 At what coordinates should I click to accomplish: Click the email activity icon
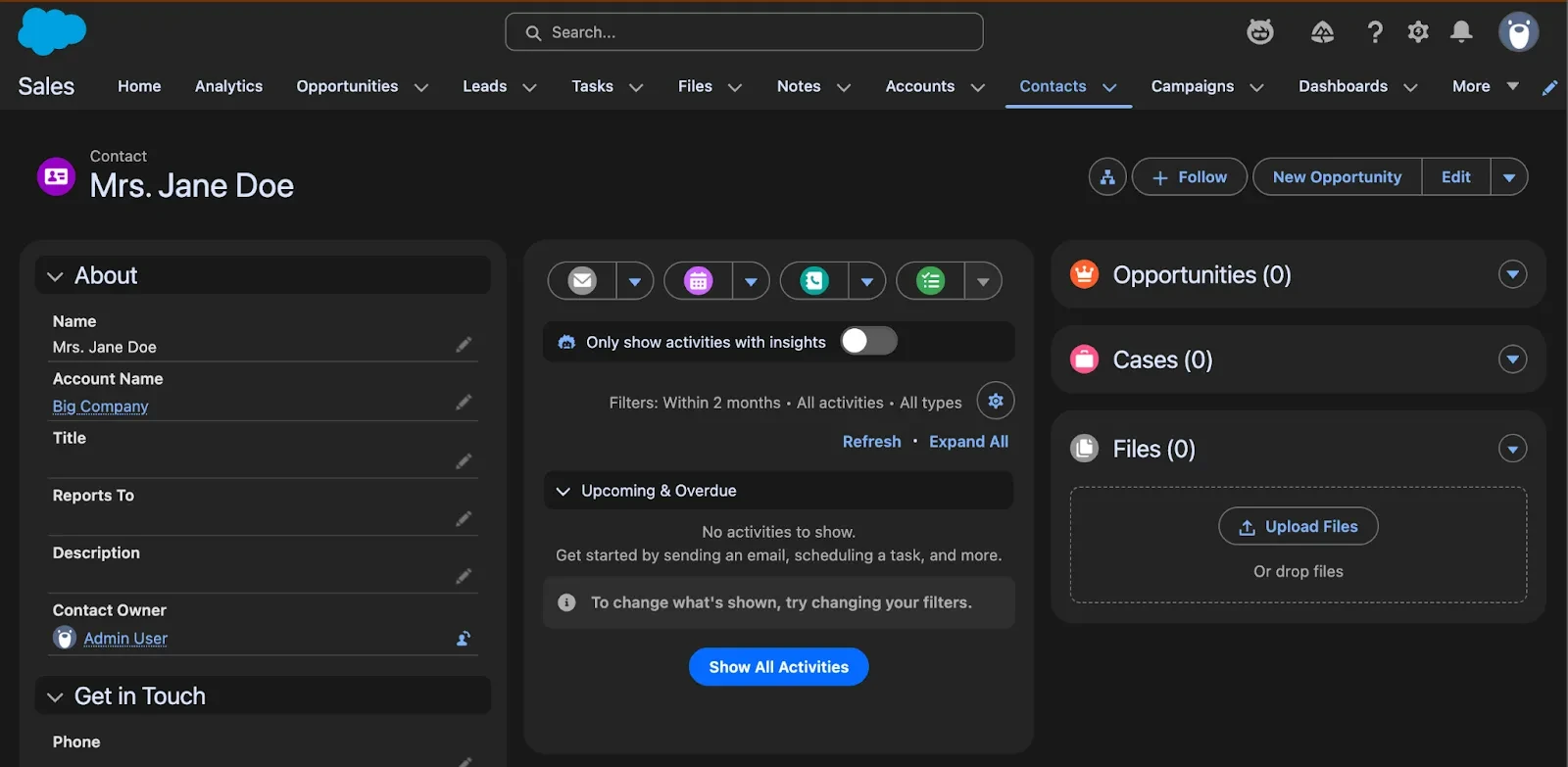[x=582, y=281]
